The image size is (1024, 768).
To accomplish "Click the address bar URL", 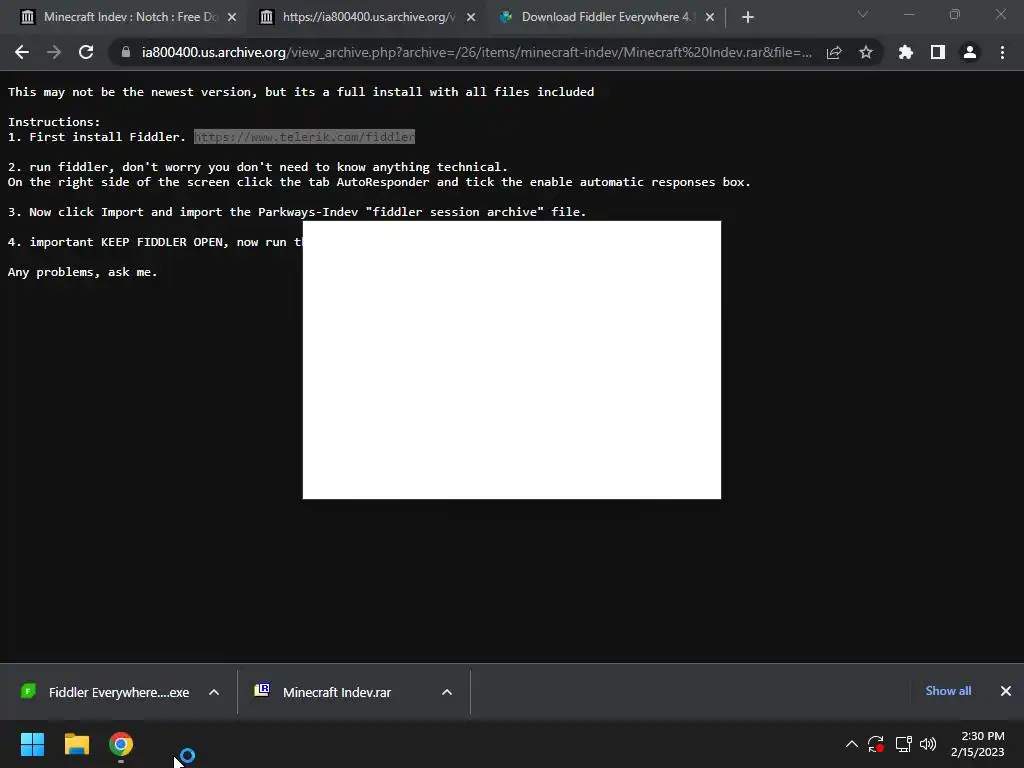I will point(477,52).
